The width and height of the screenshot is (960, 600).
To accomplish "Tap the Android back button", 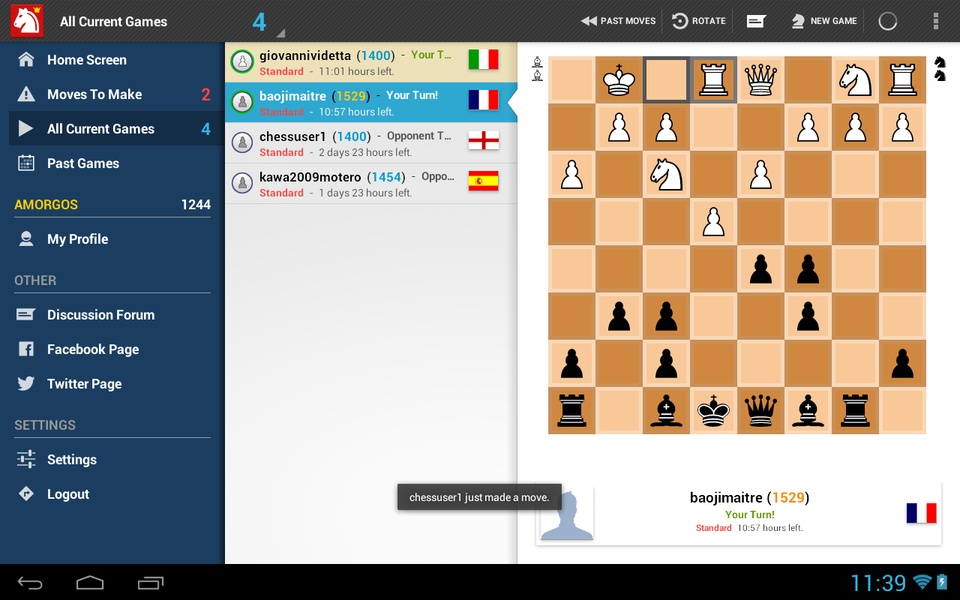I will [29, 583].
